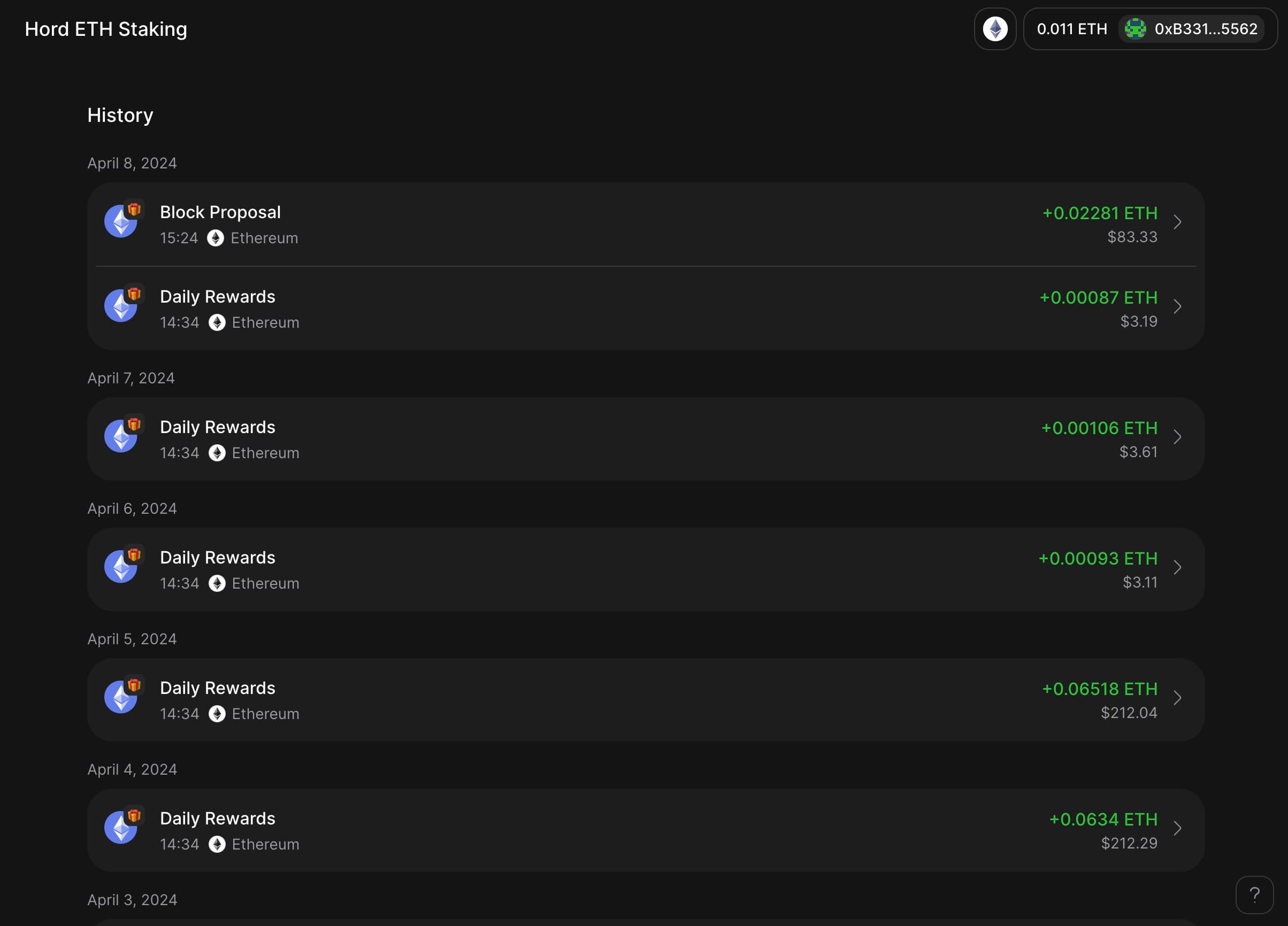Click the gift badge on the Block Proposal entry

pos(135,210)
